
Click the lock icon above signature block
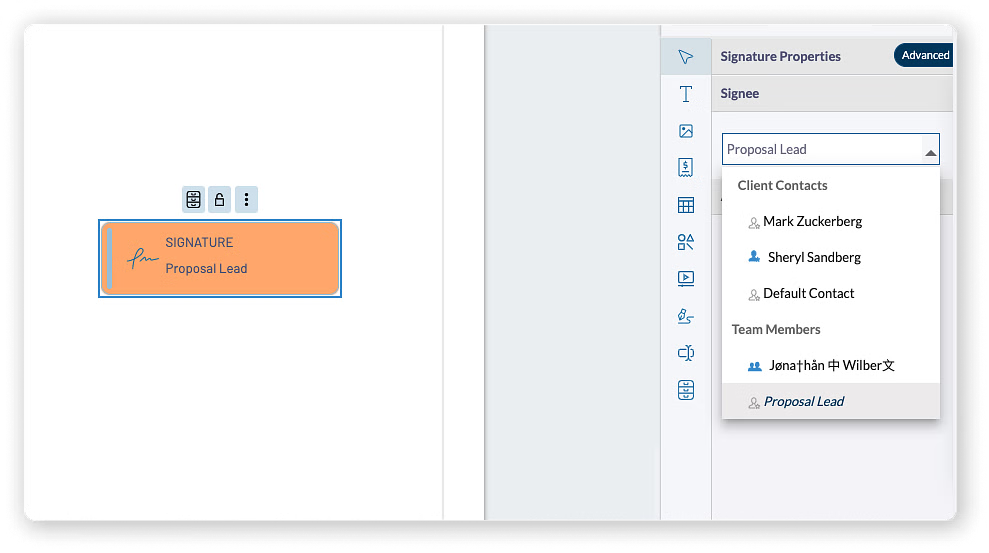point(219,200)
